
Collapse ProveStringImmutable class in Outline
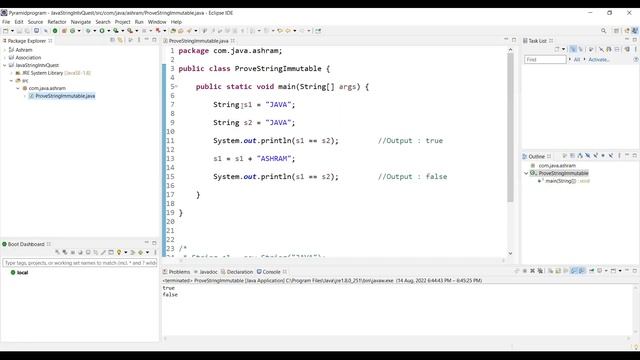click(527, 173)
